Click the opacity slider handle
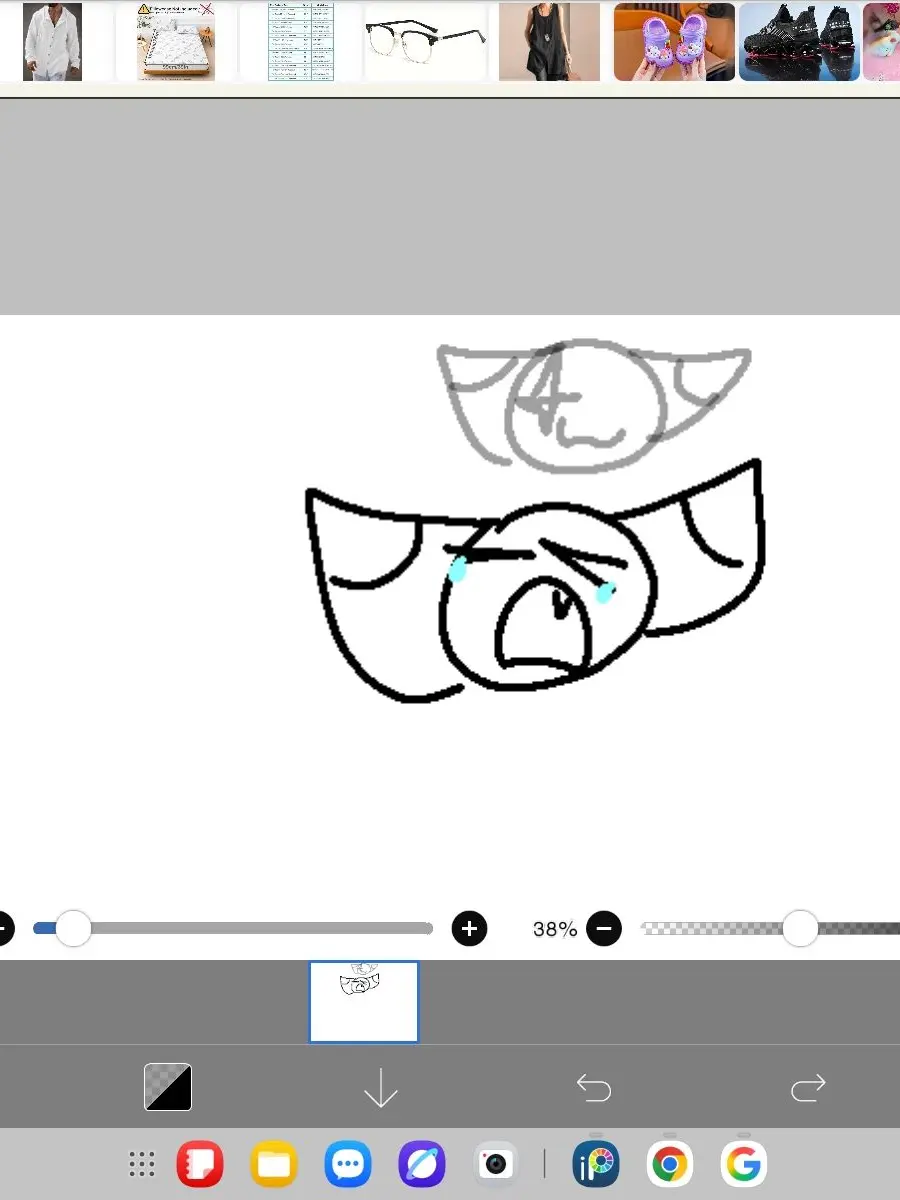The image size is (900, 1200). pyautogui.click(x=800, y=928)
